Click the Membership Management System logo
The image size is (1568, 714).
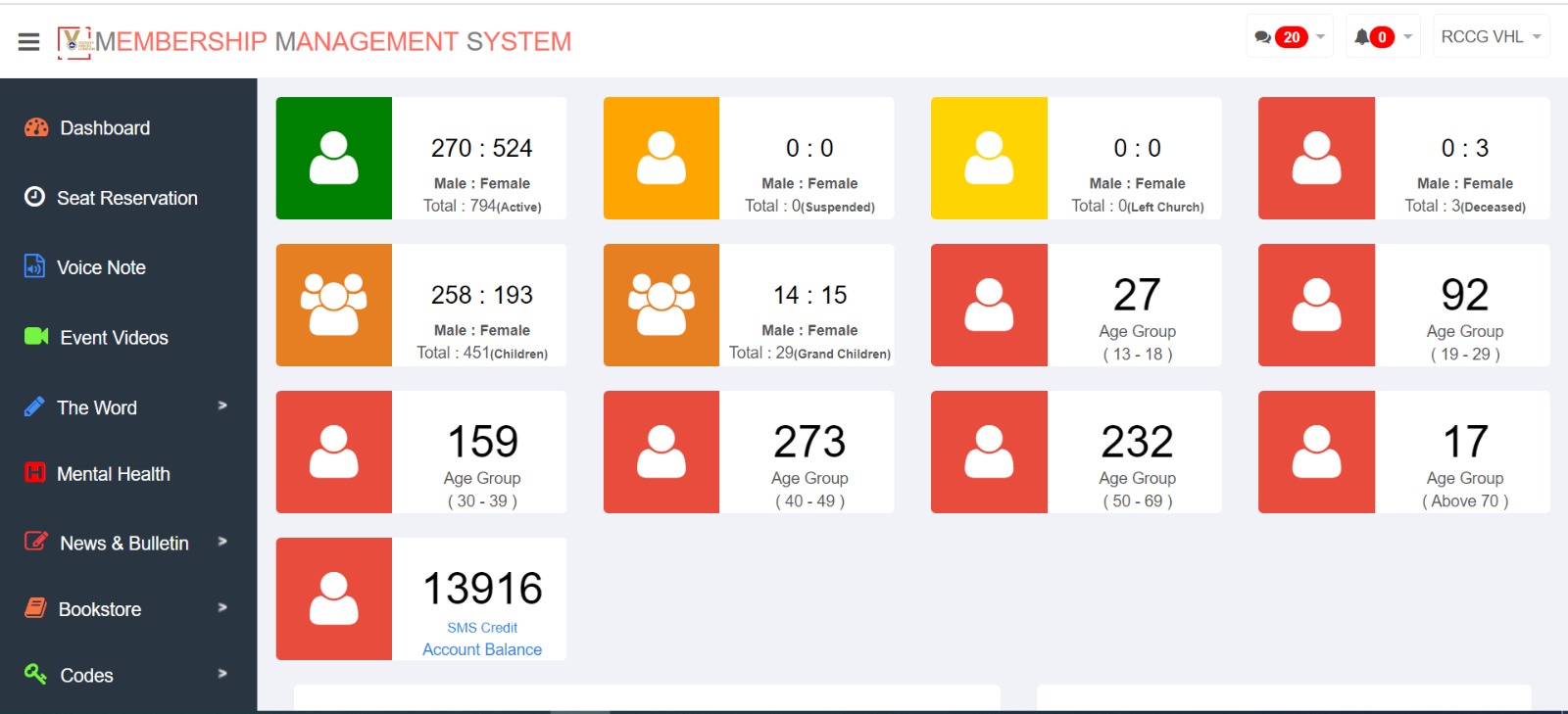click(x=74, y=42)
